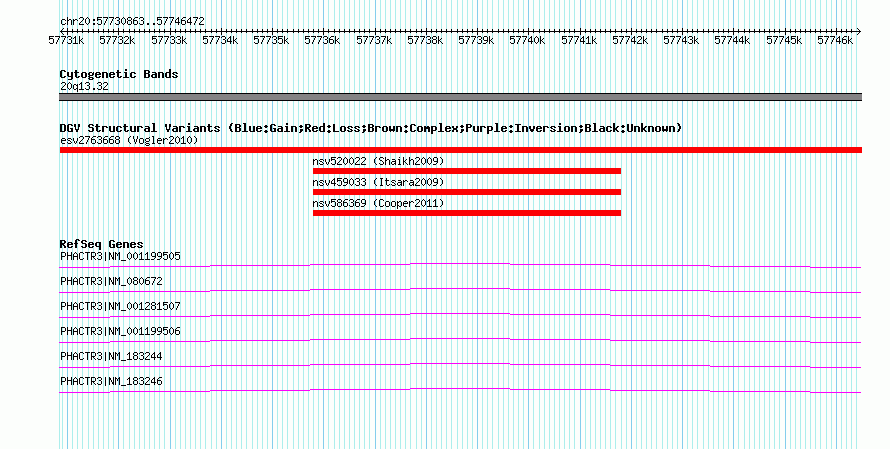The height and width of the screenshot is (449, 890).
Task: Click the 57736k ruler tick label
Action: 322,40
